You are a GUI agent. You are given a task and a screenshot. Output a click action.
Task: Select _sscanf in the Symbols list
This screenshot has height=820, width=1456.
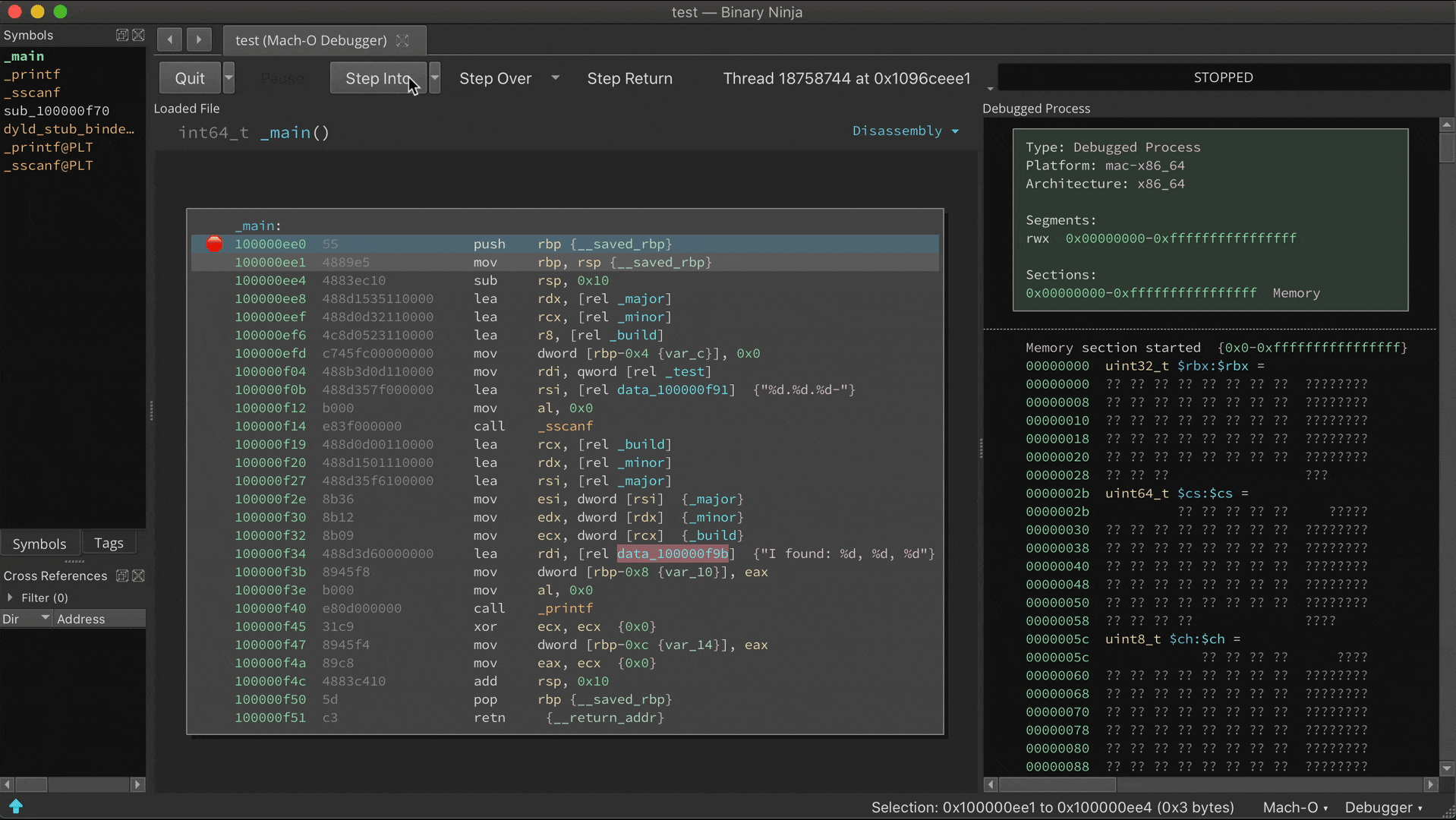click(x=32, y=93)
